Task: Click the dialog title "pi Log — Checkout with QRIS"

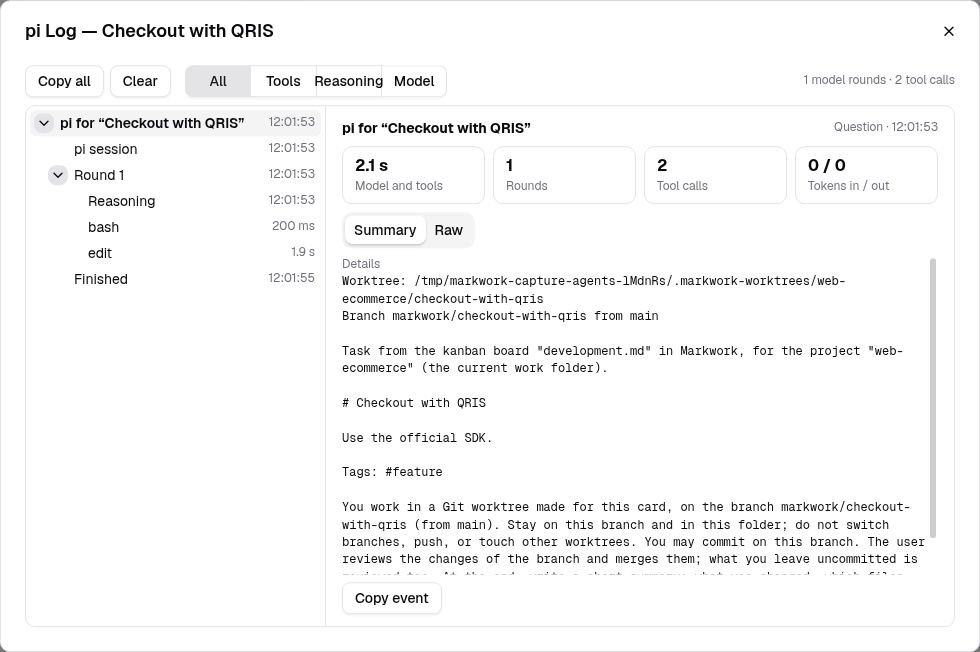Action: coord(149,31)
